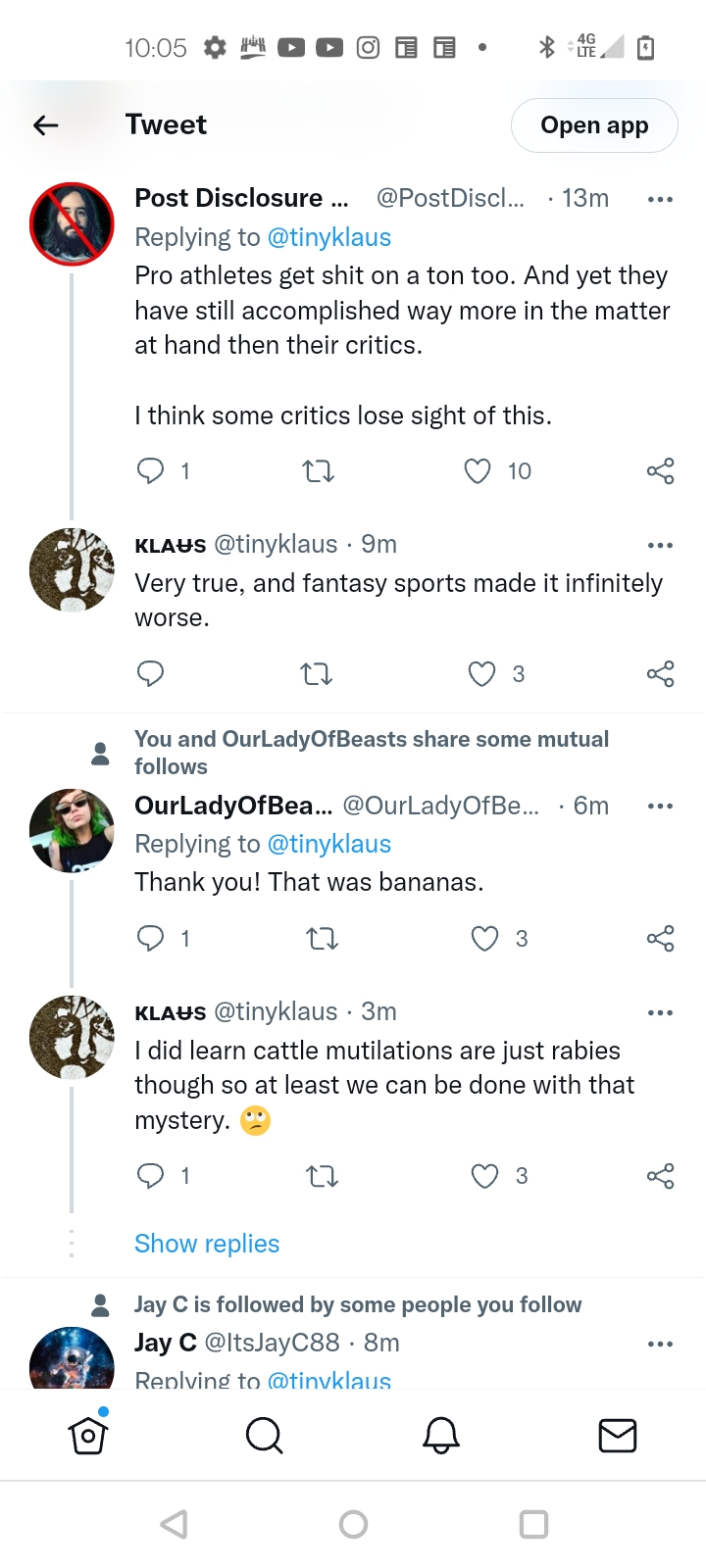Screen dimensions: 706x1568
Task: Retweet the cattle mutilations tweet
Action: [x=322, y=1176]
